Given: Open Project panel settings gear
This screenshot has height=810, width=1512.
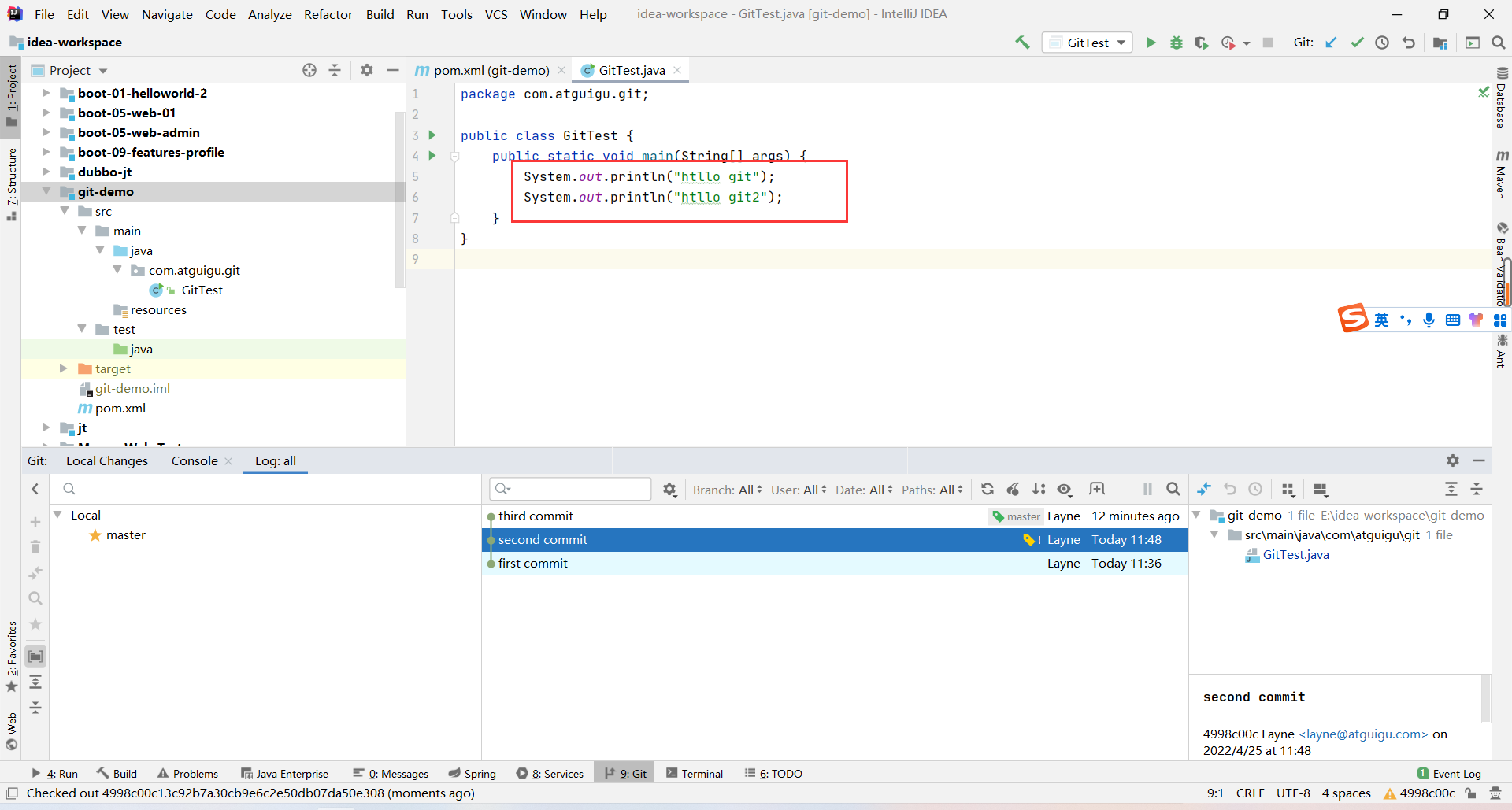Looking at the screenshot, I should pos(367,70).
